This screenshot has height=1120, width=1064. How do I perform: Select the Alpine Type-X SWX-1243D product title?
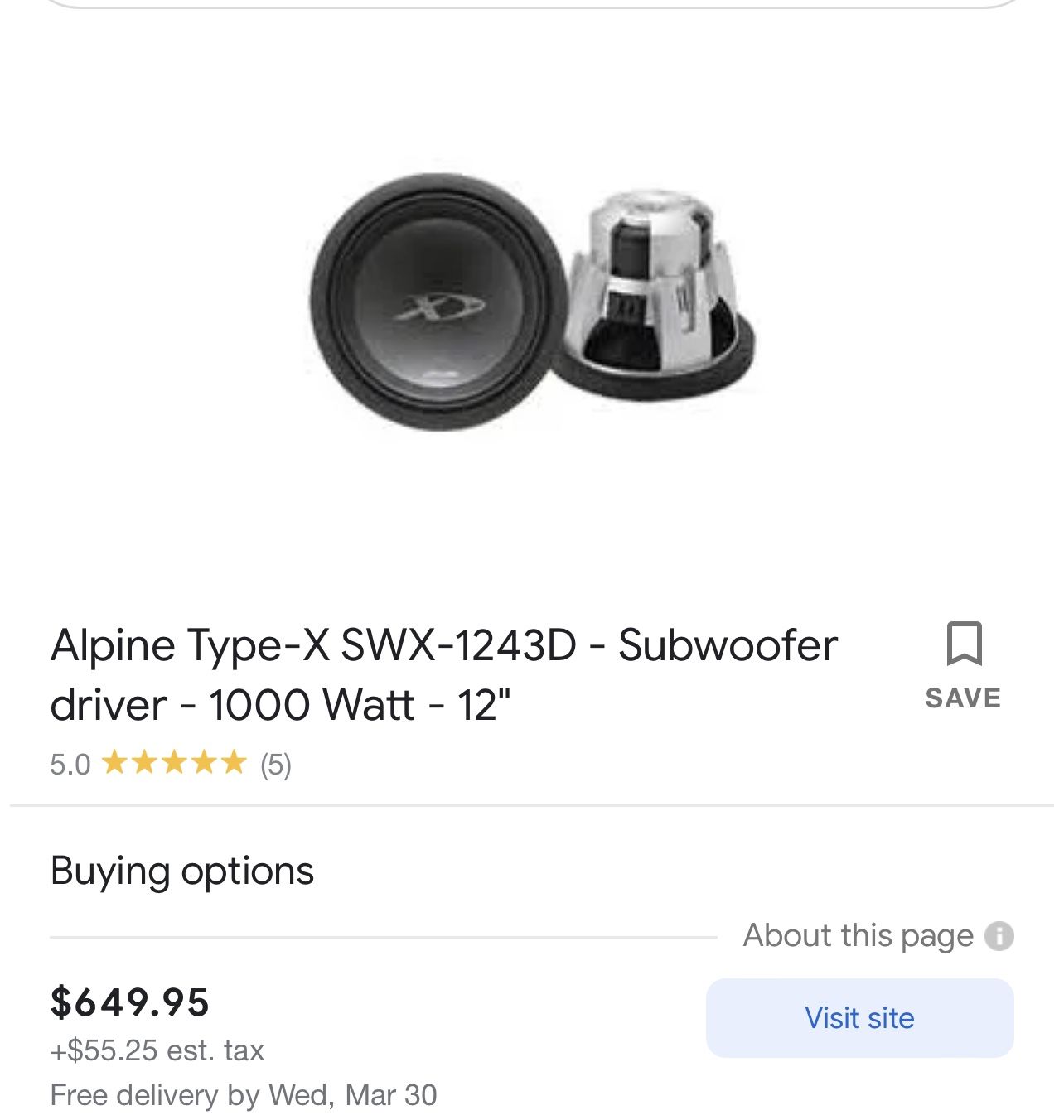(444, 674)
